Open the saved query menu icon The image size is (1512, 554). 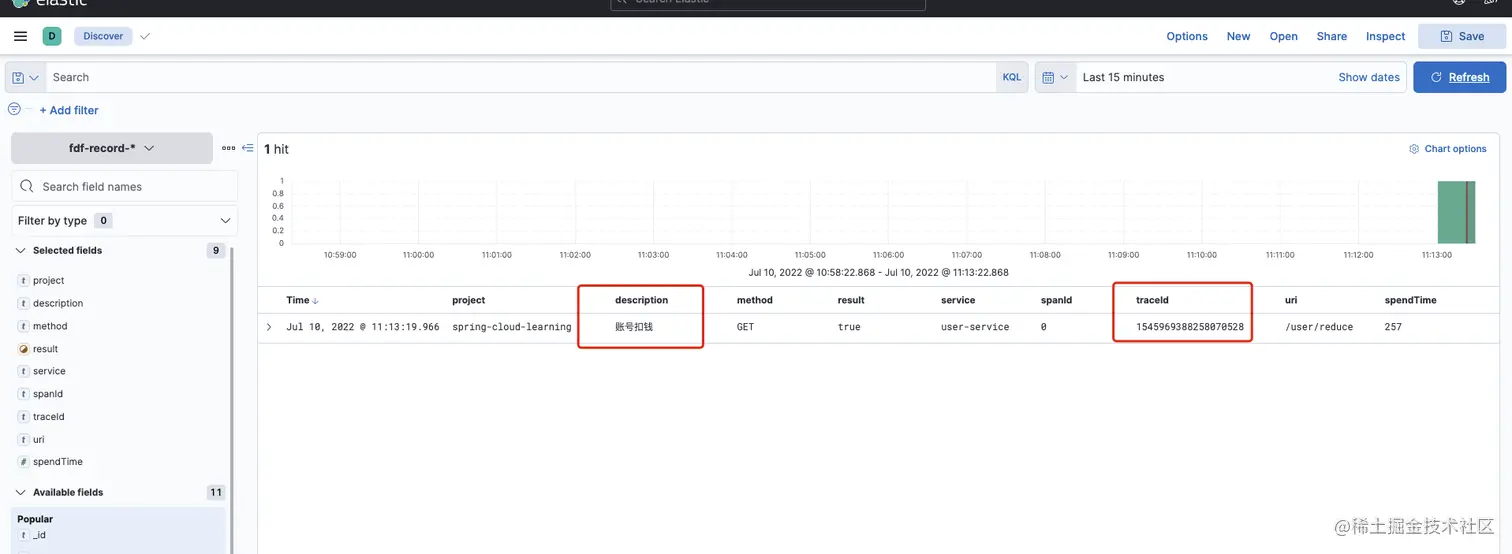point(26,77)
